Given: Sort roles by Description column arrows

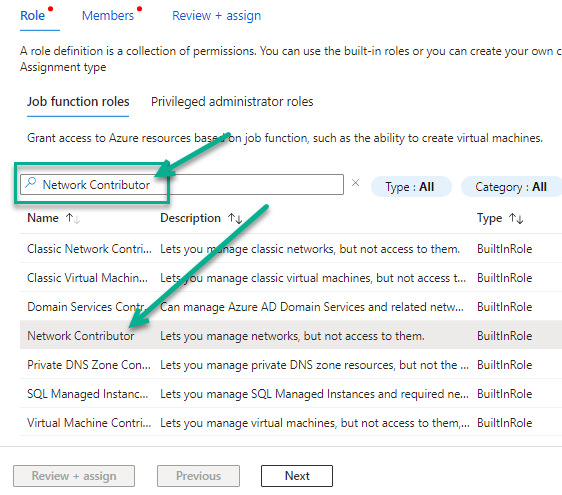Looking at the screenshot, I should click(x=235, y=218).
